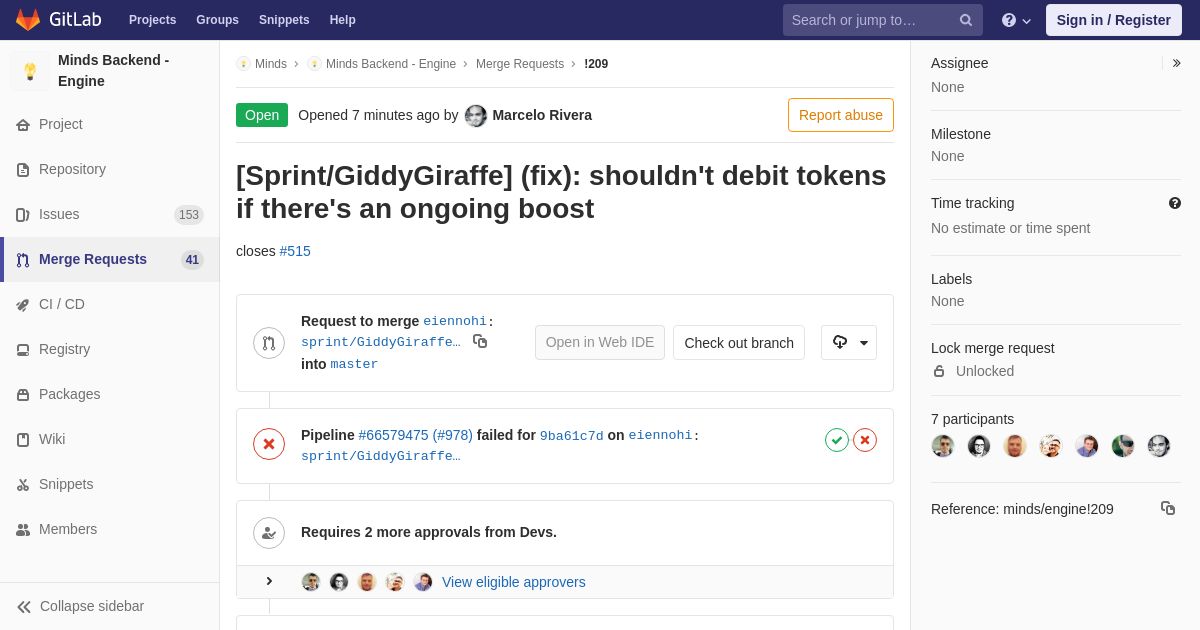Image resolution: width=1200 pixels, height=630 pixels.
Task: Click Check out branch button
Action: (x=739, y=343)
